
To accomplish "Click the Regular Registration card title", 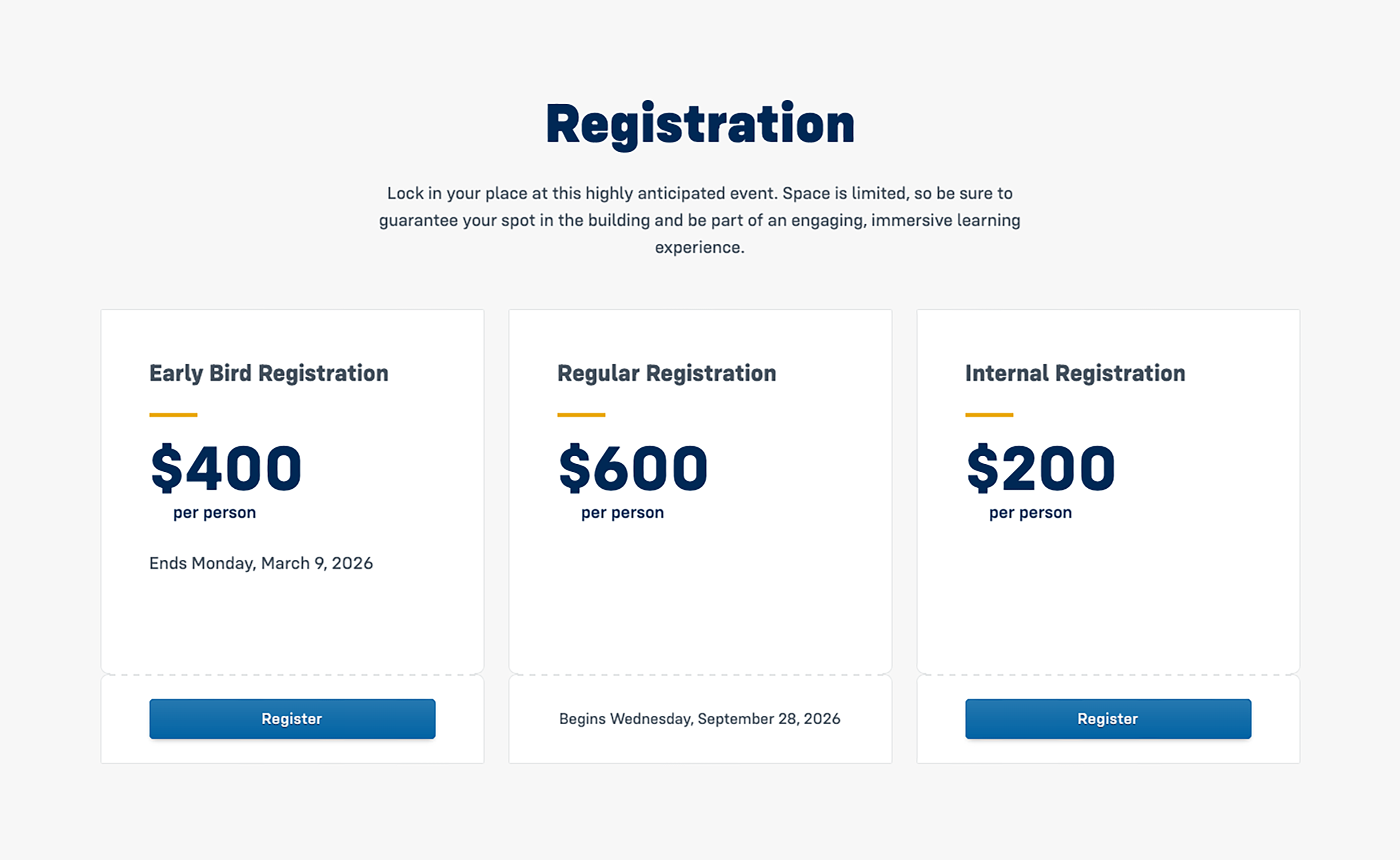I will pos(666,373).
